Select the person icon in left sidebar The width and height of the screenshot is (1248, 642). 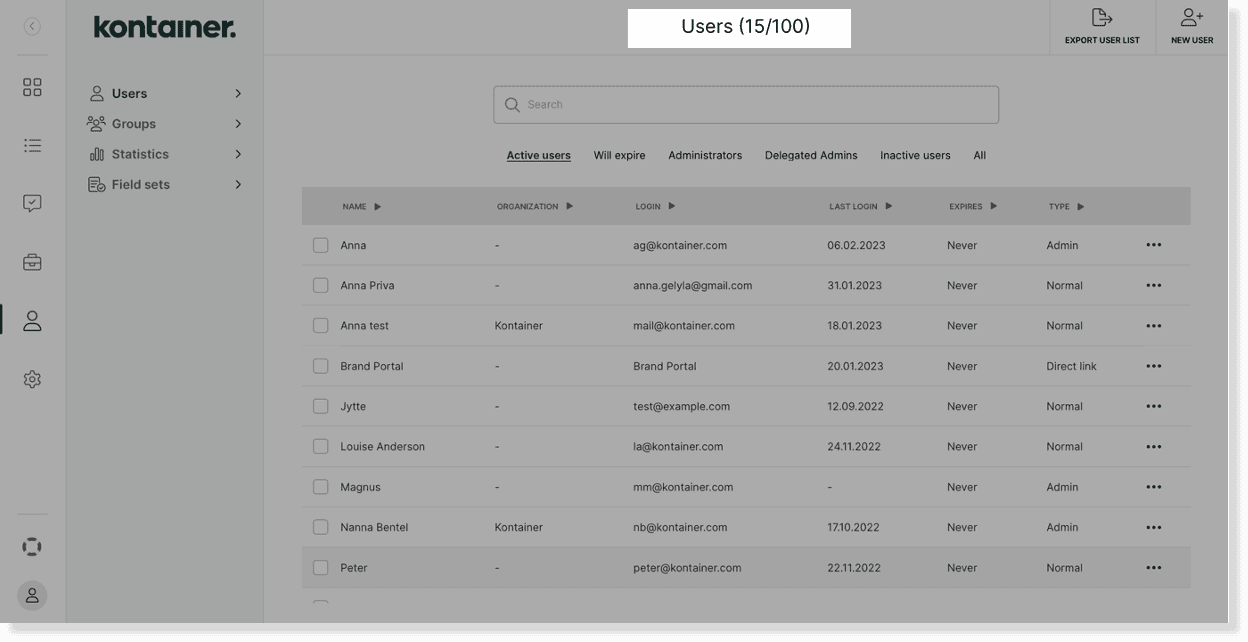click(x=32, y=320)
